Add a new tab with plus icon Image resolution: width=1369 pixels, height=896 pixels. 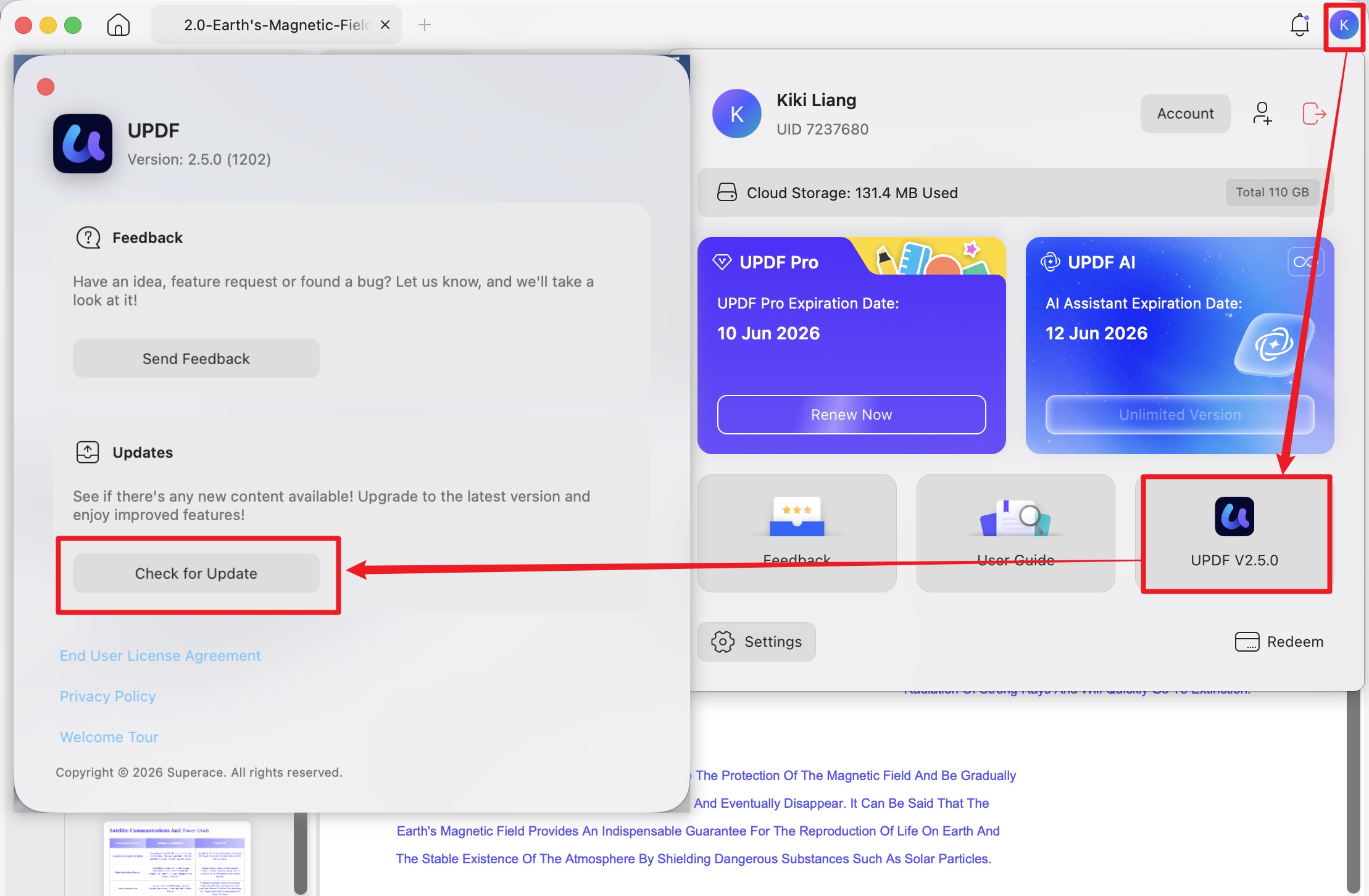tap(425, 25)
